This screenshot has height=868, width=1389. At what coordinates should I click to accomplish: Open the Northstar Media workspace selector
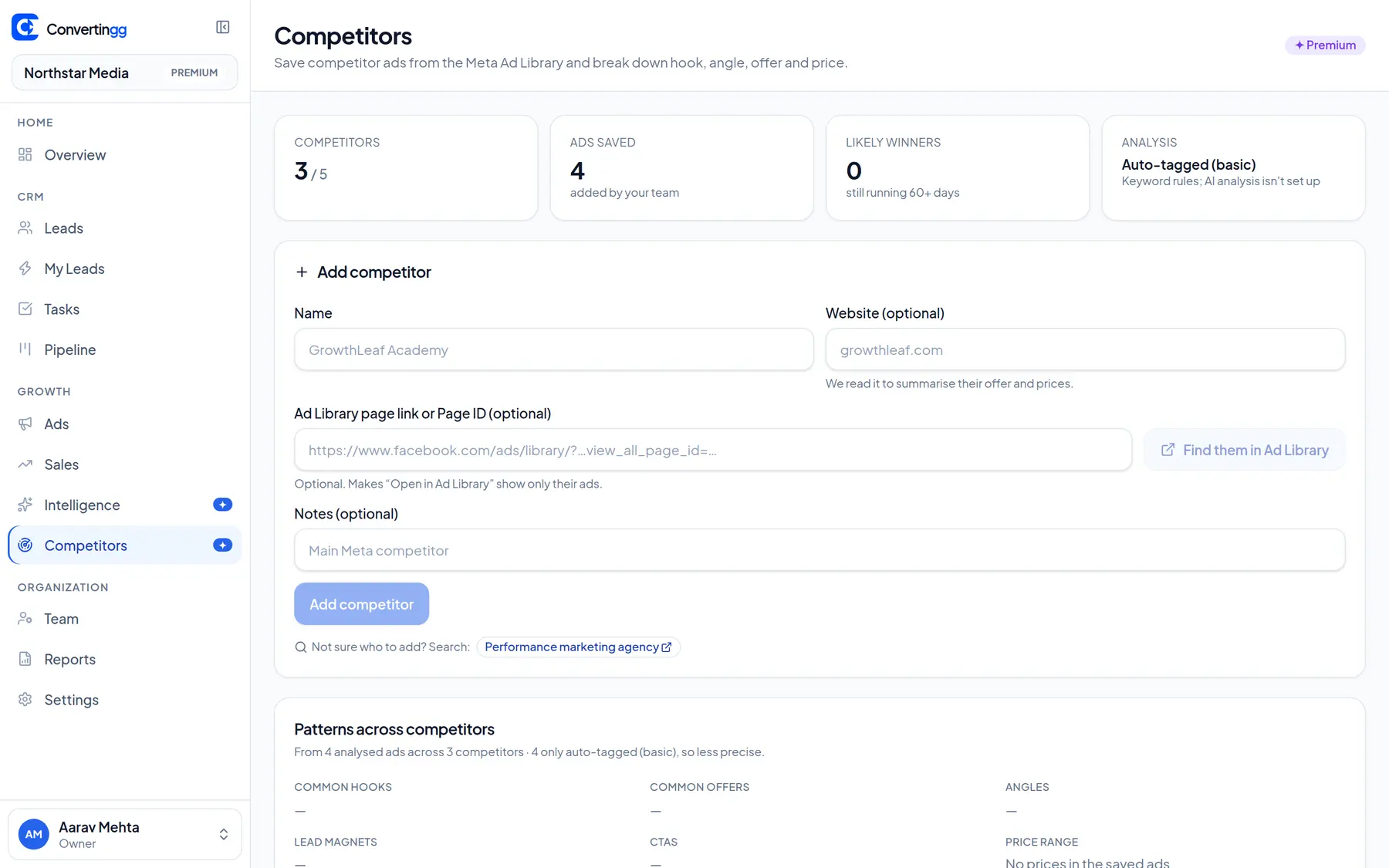(x=124, y=73)
